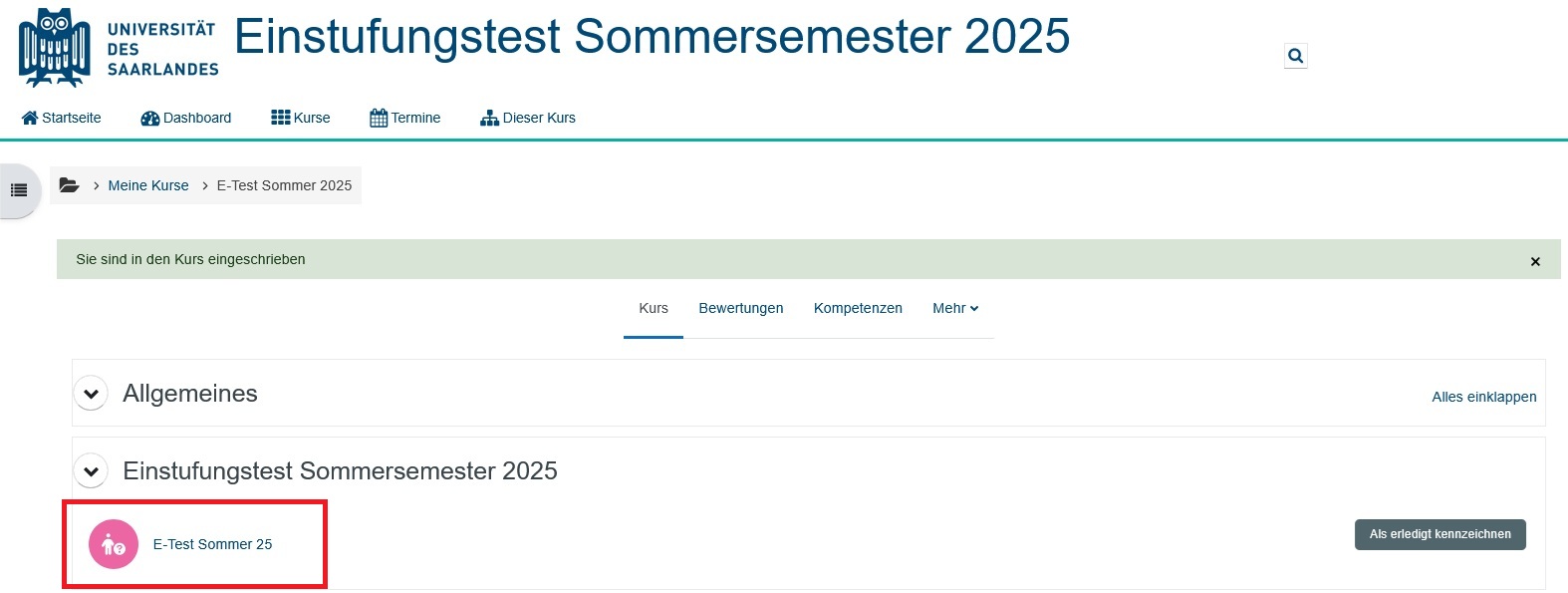
Task: Click the pink E-Test Sommer 25 activity icon
Action: click(114, 544)
